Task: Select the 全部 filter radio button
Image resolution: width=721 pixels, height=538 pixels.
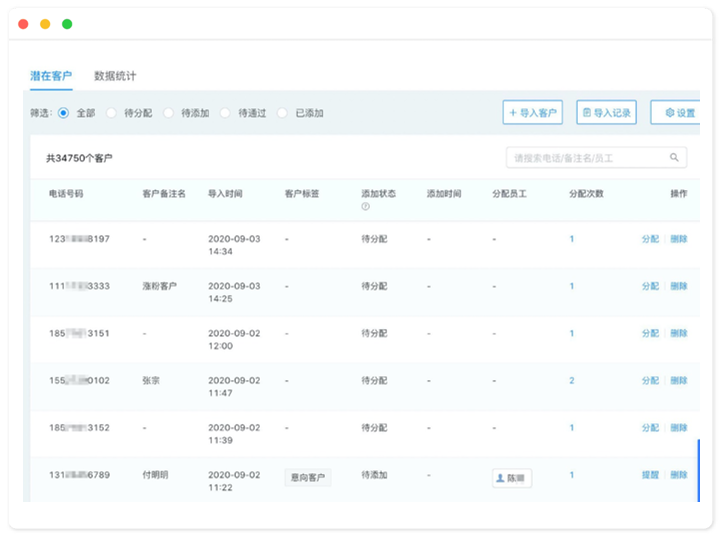Action: pyautogui.click(x=64, y=113)
